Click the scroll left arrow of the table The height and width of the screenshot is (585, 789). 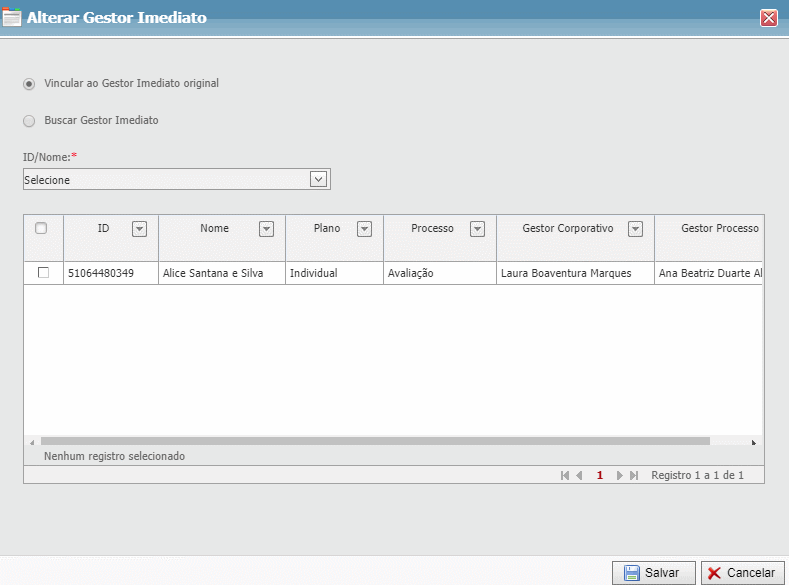point(31,441)
